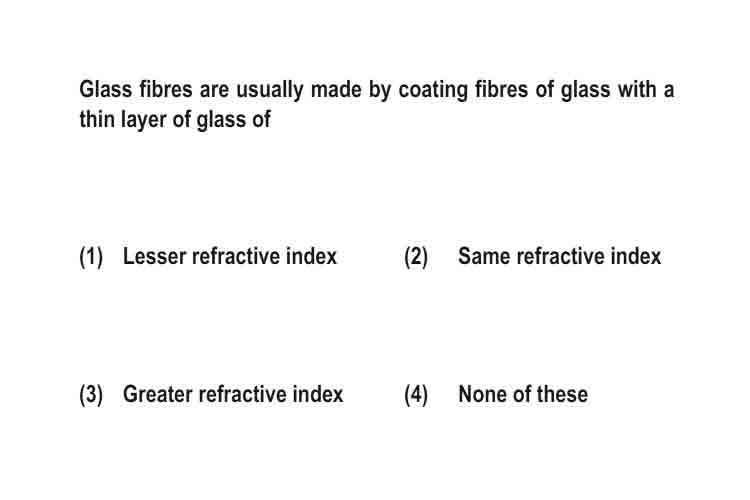This screenshot has height=500, width=750.
Task: Click the word 'coating' in the question
Action: coord(433,90)
